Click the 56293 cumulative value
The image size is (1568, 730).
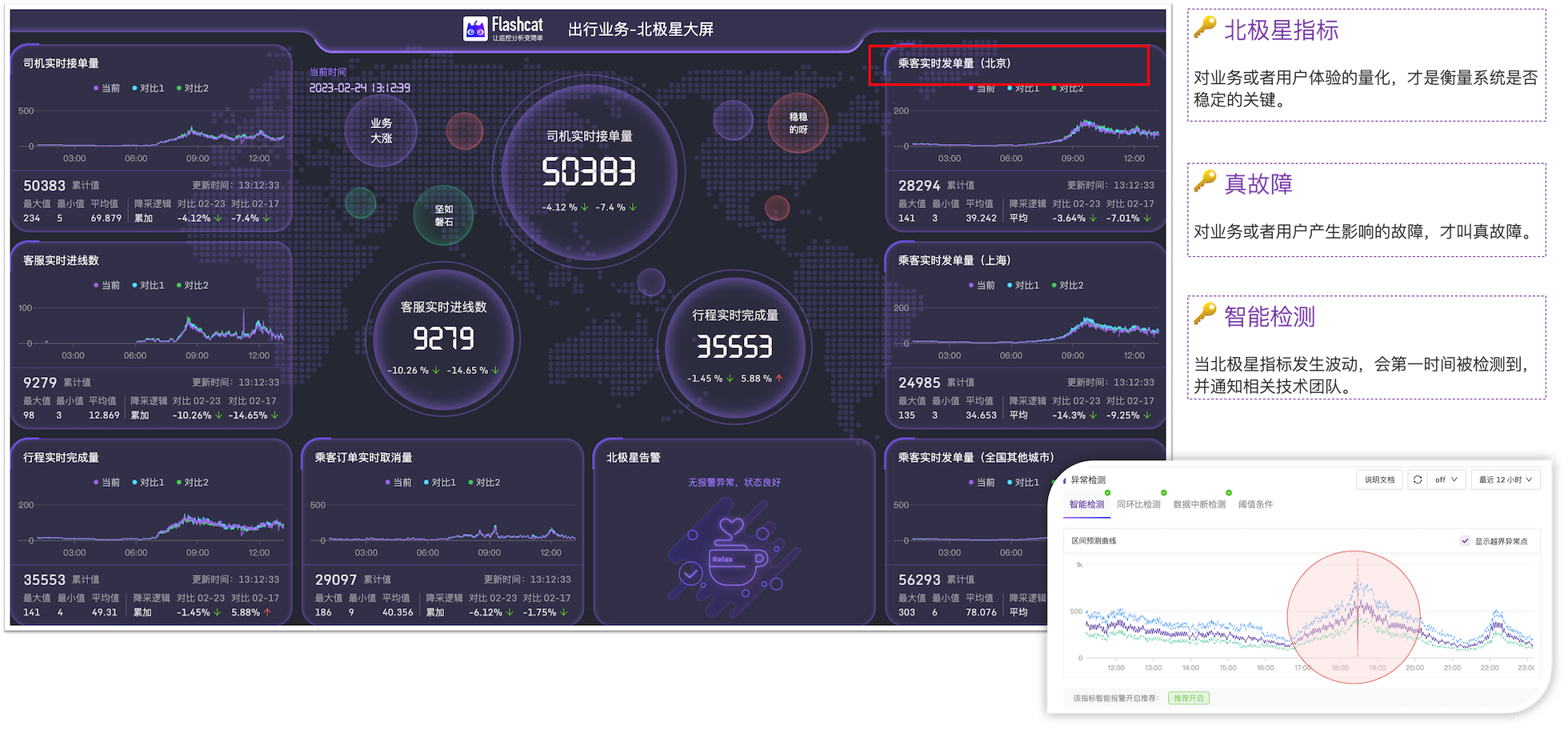pos(919,579)
